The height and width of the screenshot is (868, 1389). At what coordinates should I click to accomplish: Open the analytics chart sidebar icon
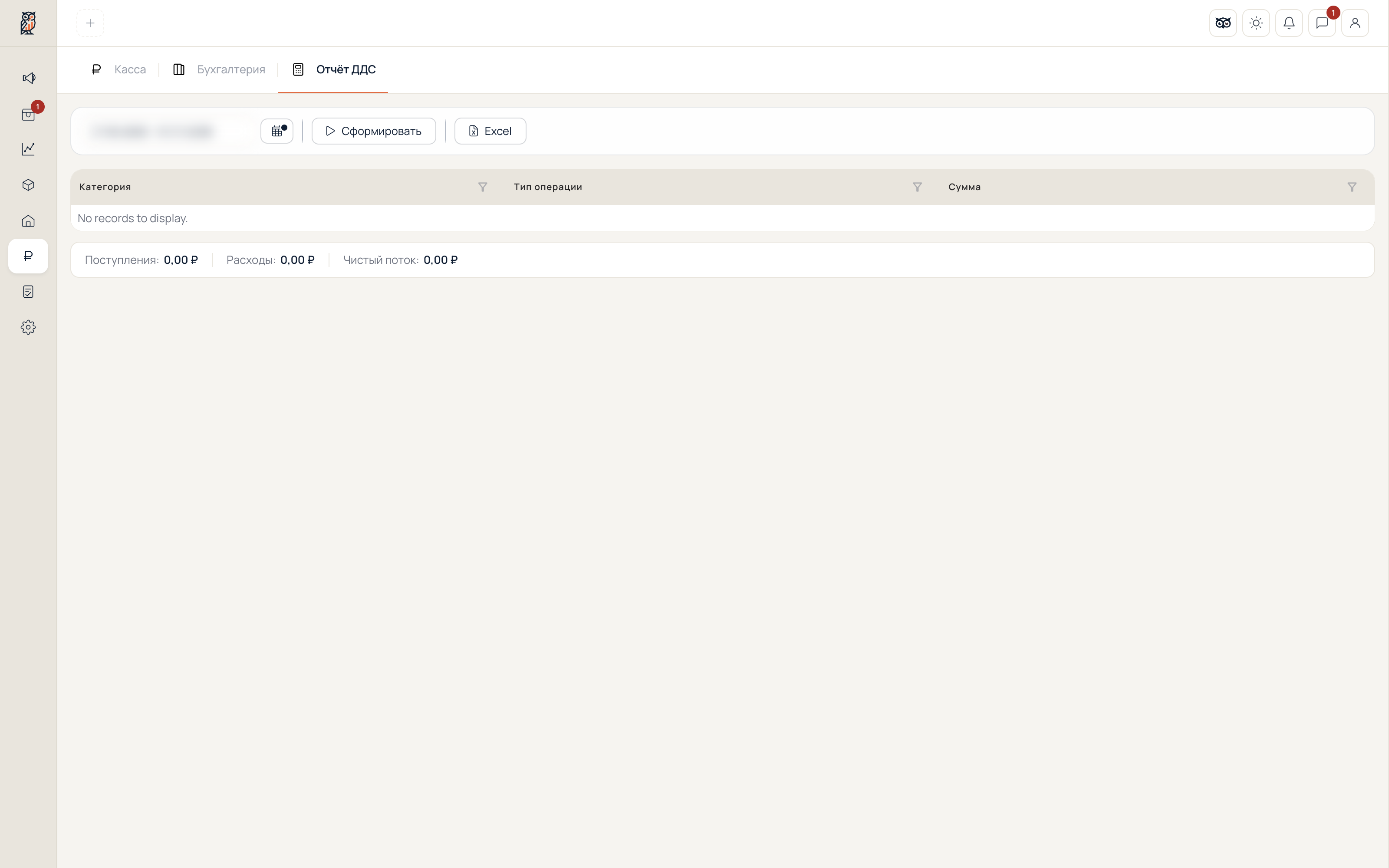(x=28, y=149)
